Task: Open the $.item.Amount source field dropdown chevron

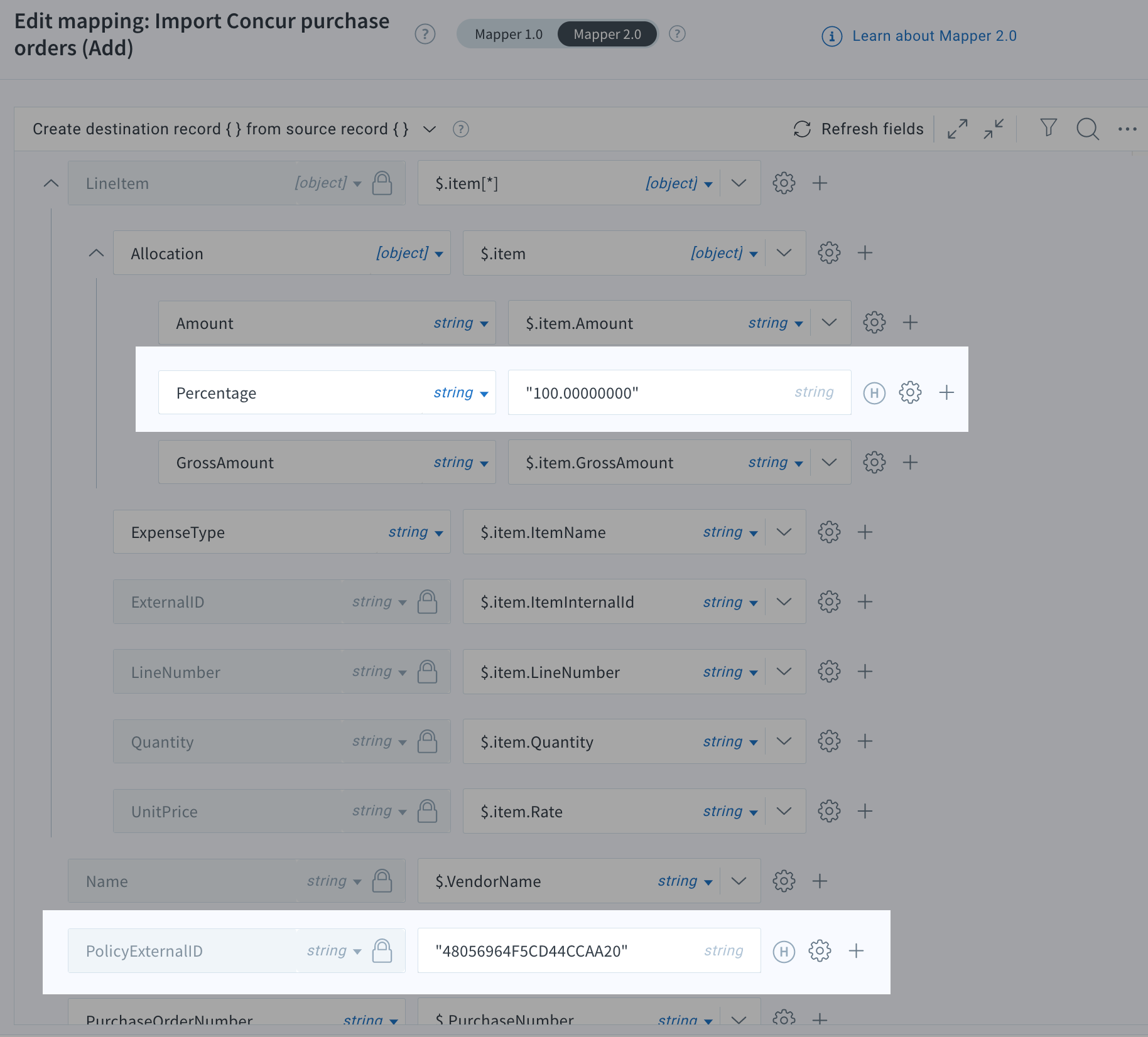Action: (x=829, y=323)
